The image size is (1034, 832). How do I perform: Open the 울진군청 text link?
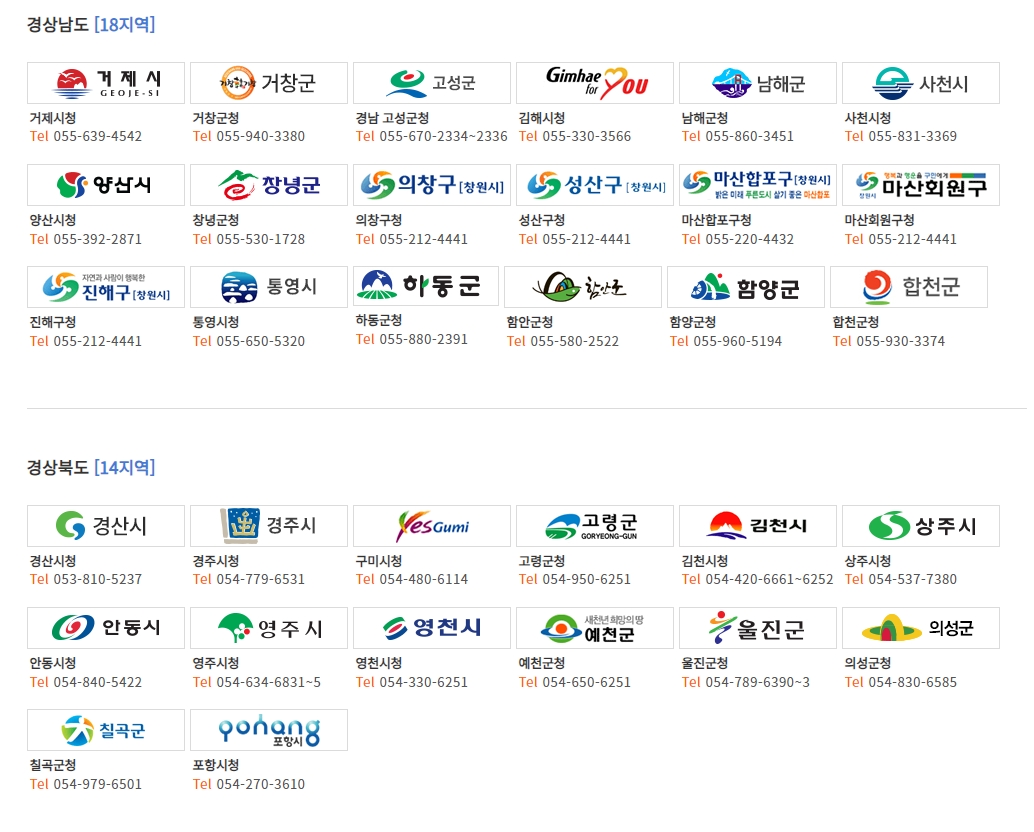point(705,663)
